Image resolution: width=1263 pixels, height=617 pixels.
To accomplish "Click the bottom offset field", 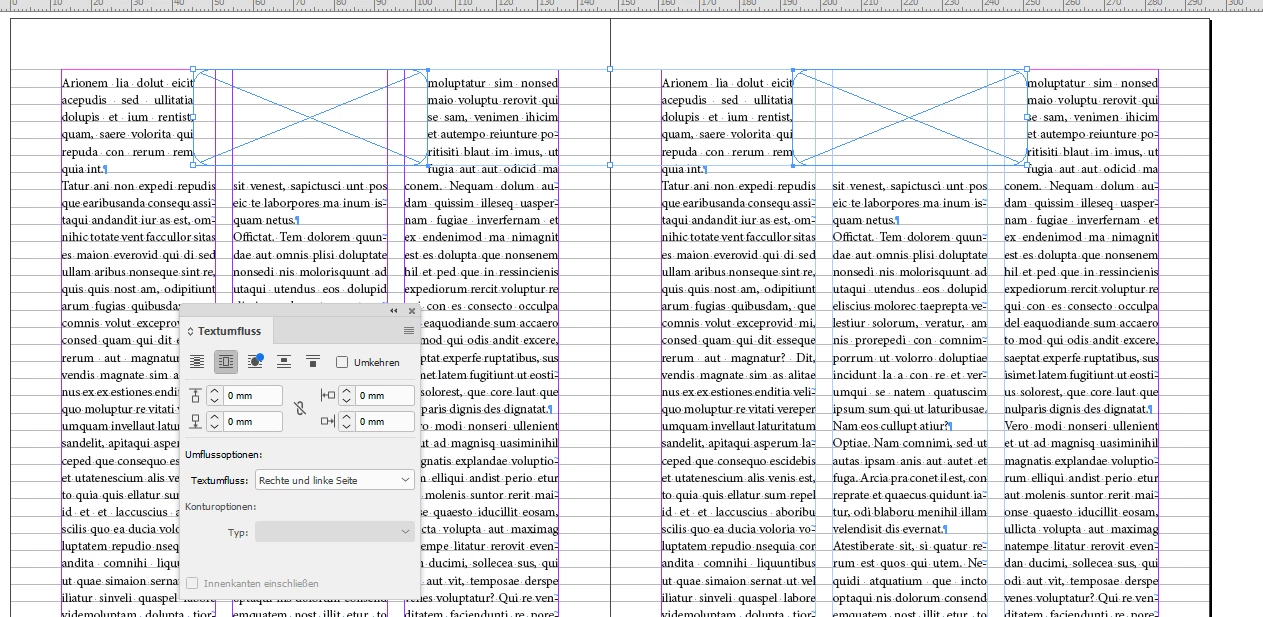I will click(252, 422).
